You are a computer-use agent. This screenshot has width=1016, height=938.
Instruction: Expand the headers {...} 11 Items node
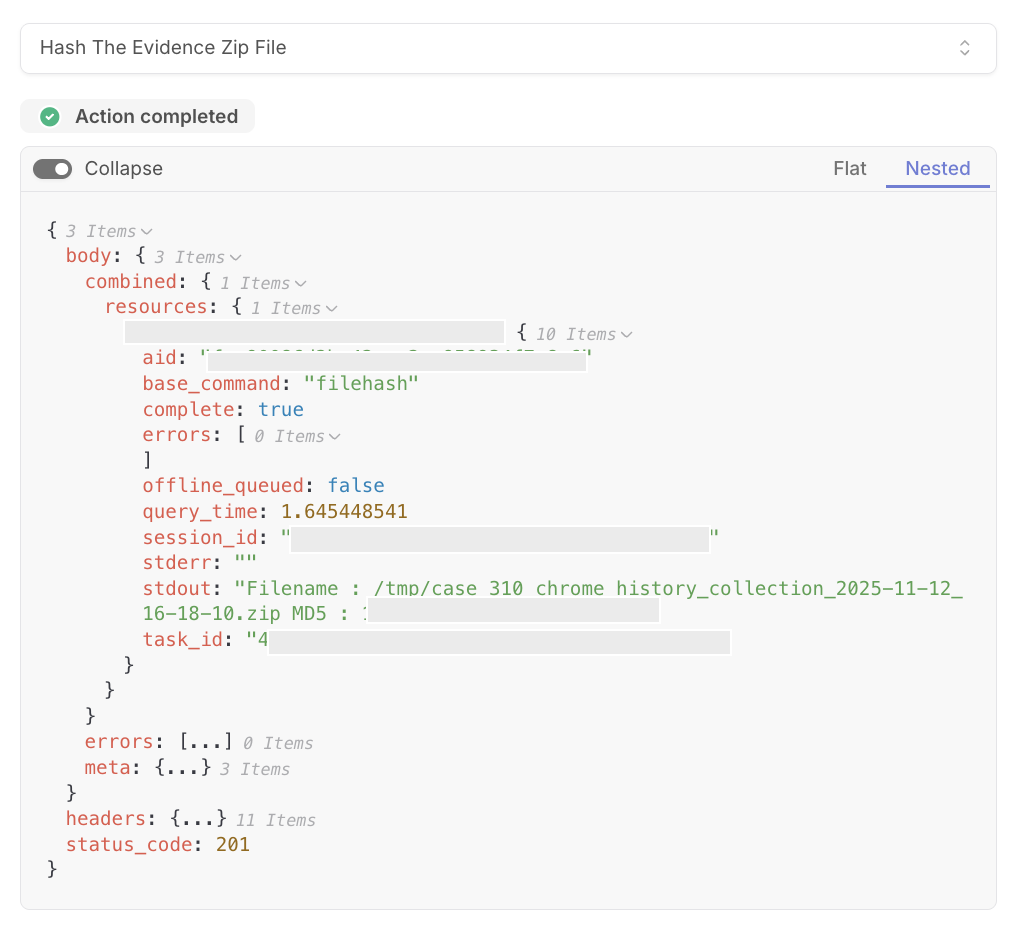coord(198,819)
